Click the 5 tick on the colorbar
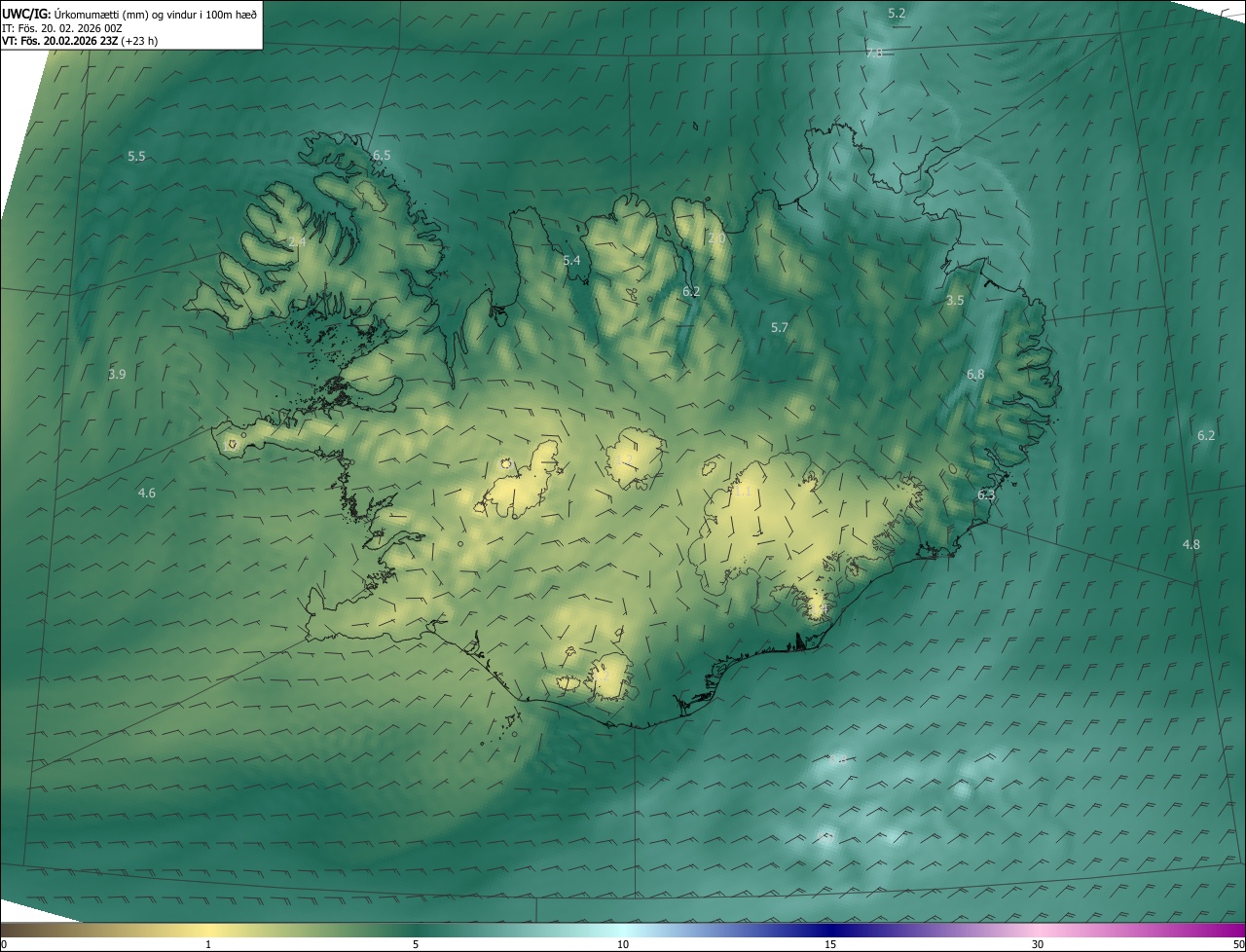 [x=416, y=944]
